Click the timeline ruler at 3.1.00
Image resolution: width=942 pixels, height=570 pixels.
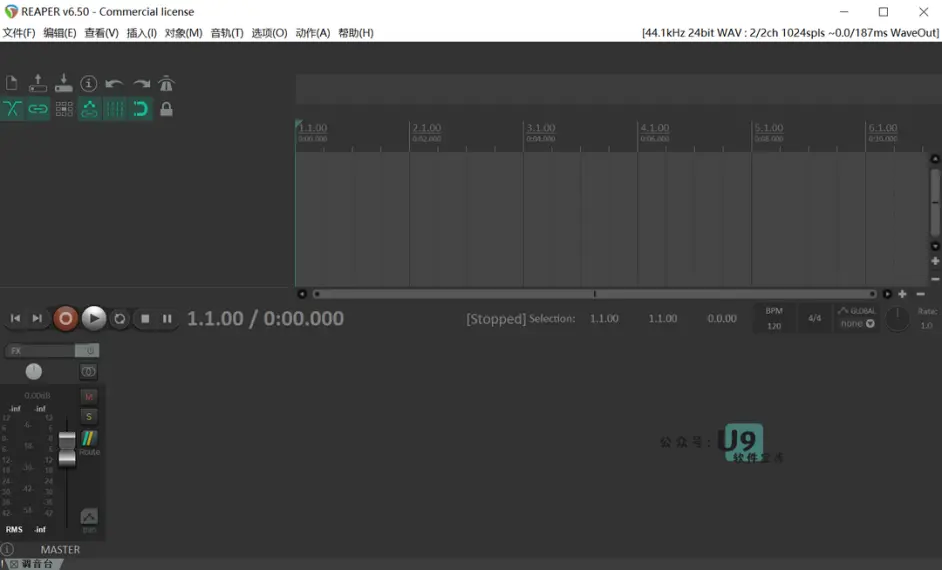point(541,128)
